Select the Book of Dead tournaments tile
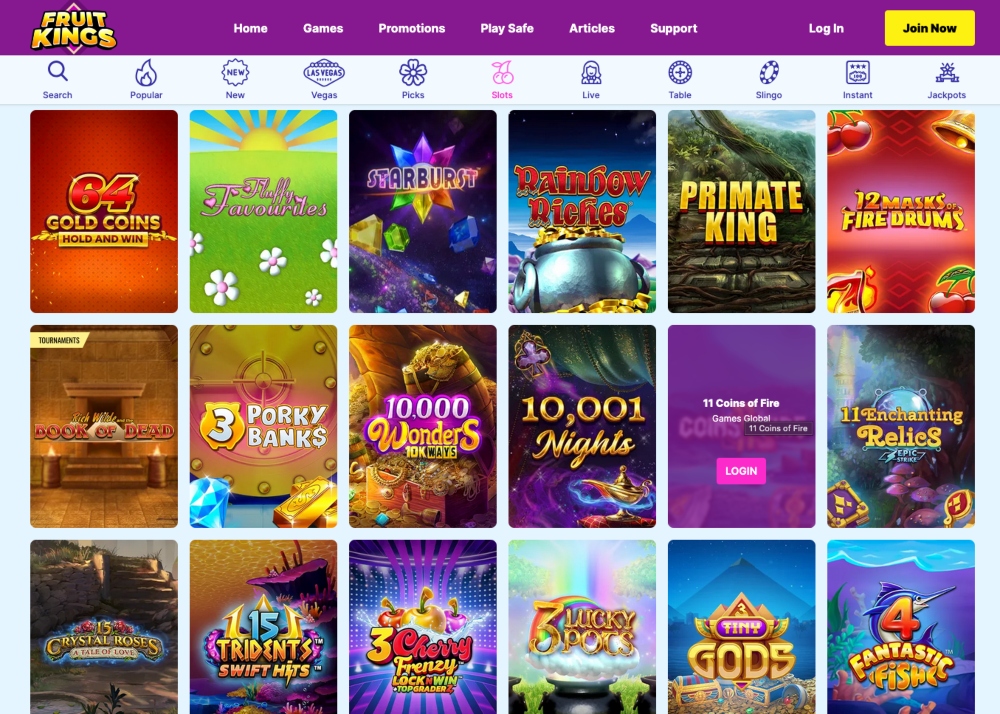The height and width of the screenshot is (714, 1000). [104, 426]
